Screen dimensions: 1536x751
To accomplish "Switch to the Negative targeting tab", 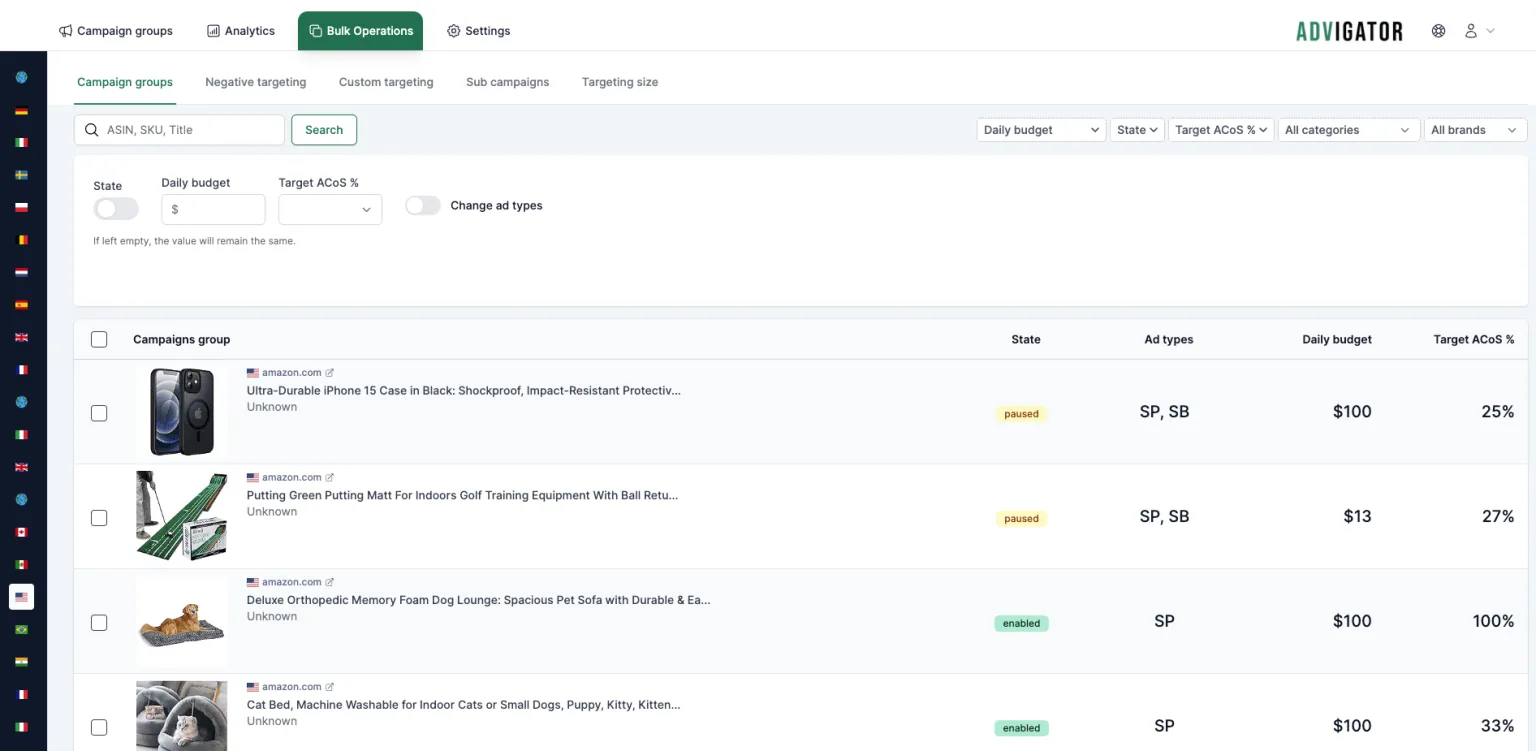I will (256, 82).
